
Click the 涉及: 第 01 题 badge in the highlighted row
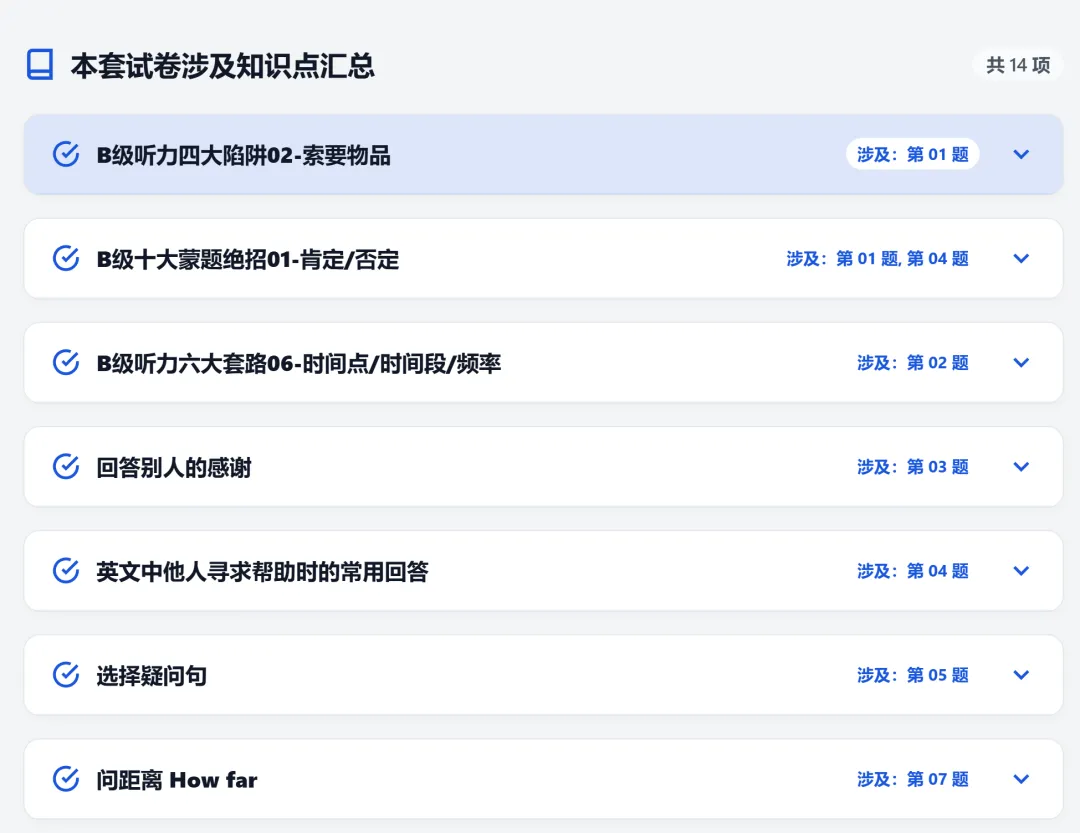[913, 154]
